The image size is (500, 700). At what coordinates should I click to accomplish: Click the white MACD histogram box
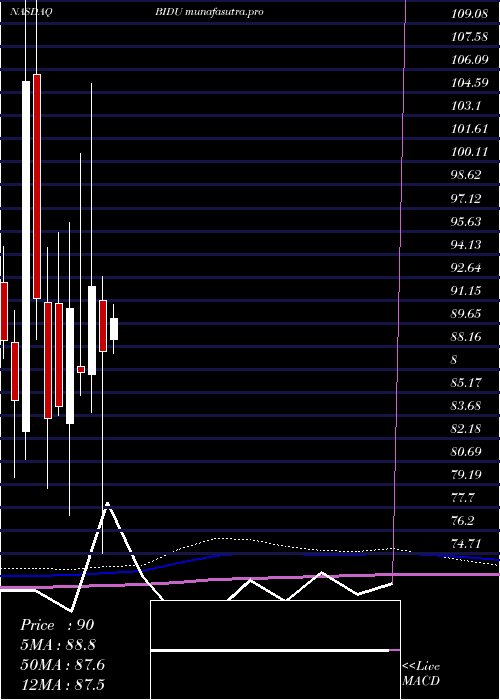pos(275,649)
